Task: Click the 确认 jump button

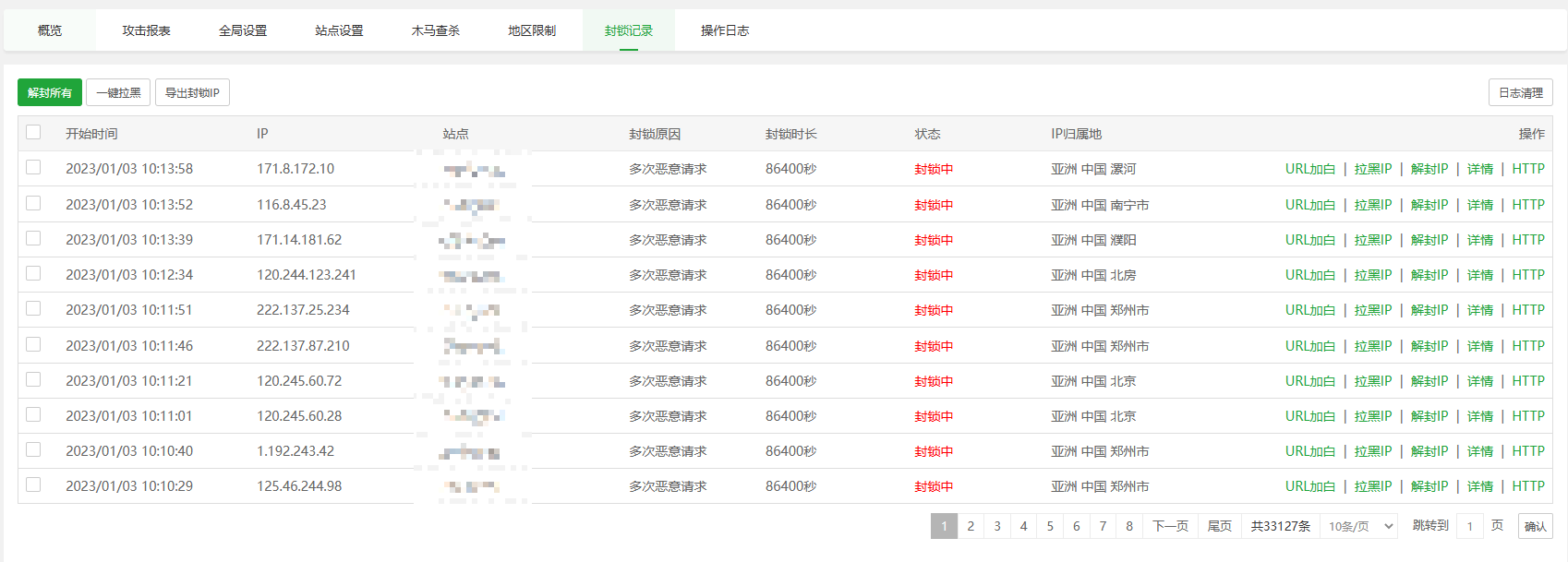Action: (x=1536, y=526)
